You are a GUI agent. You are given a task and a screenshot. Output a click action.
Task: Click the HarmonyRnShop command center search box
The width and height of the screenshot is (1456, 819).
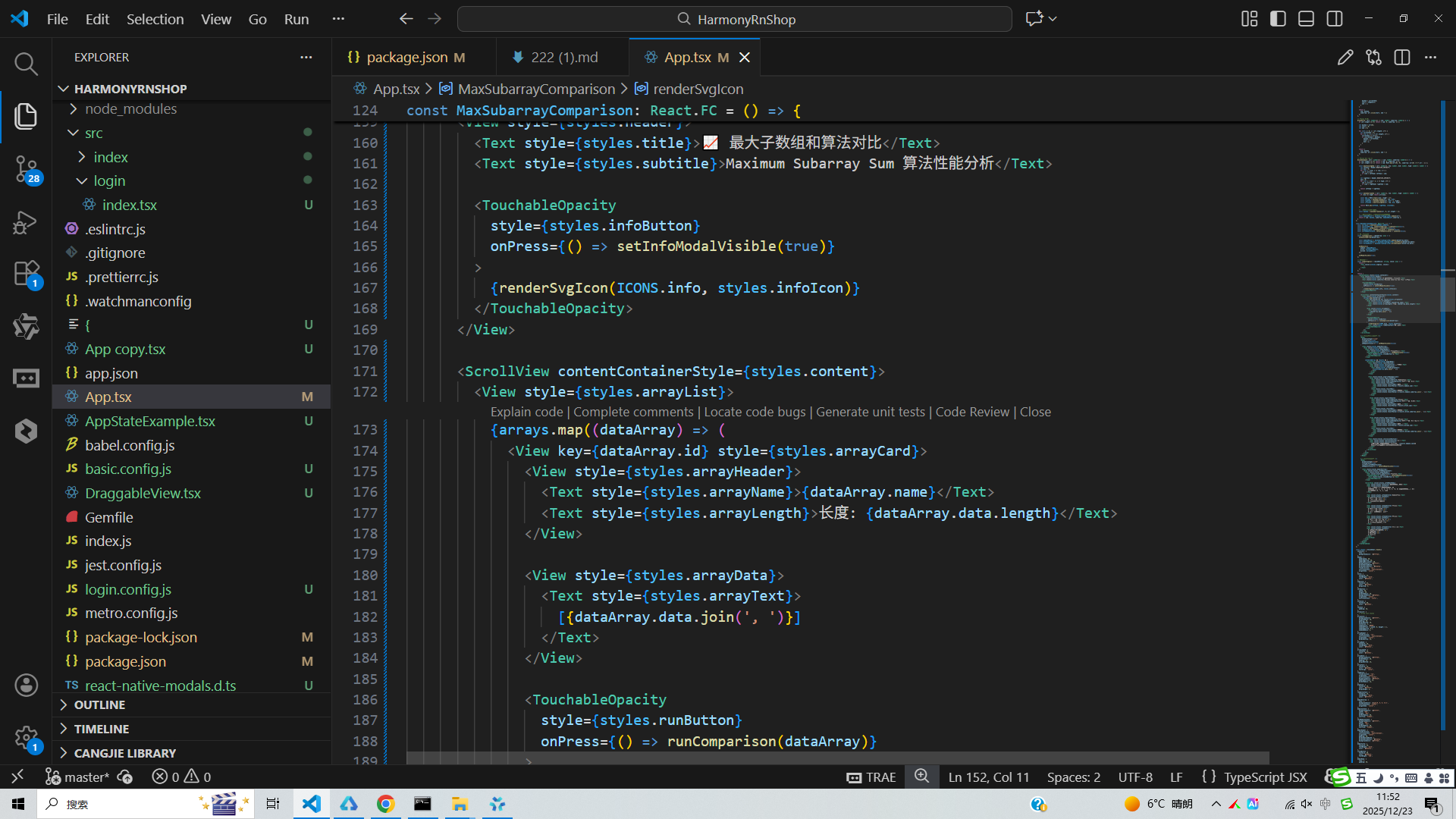[734, 19]
